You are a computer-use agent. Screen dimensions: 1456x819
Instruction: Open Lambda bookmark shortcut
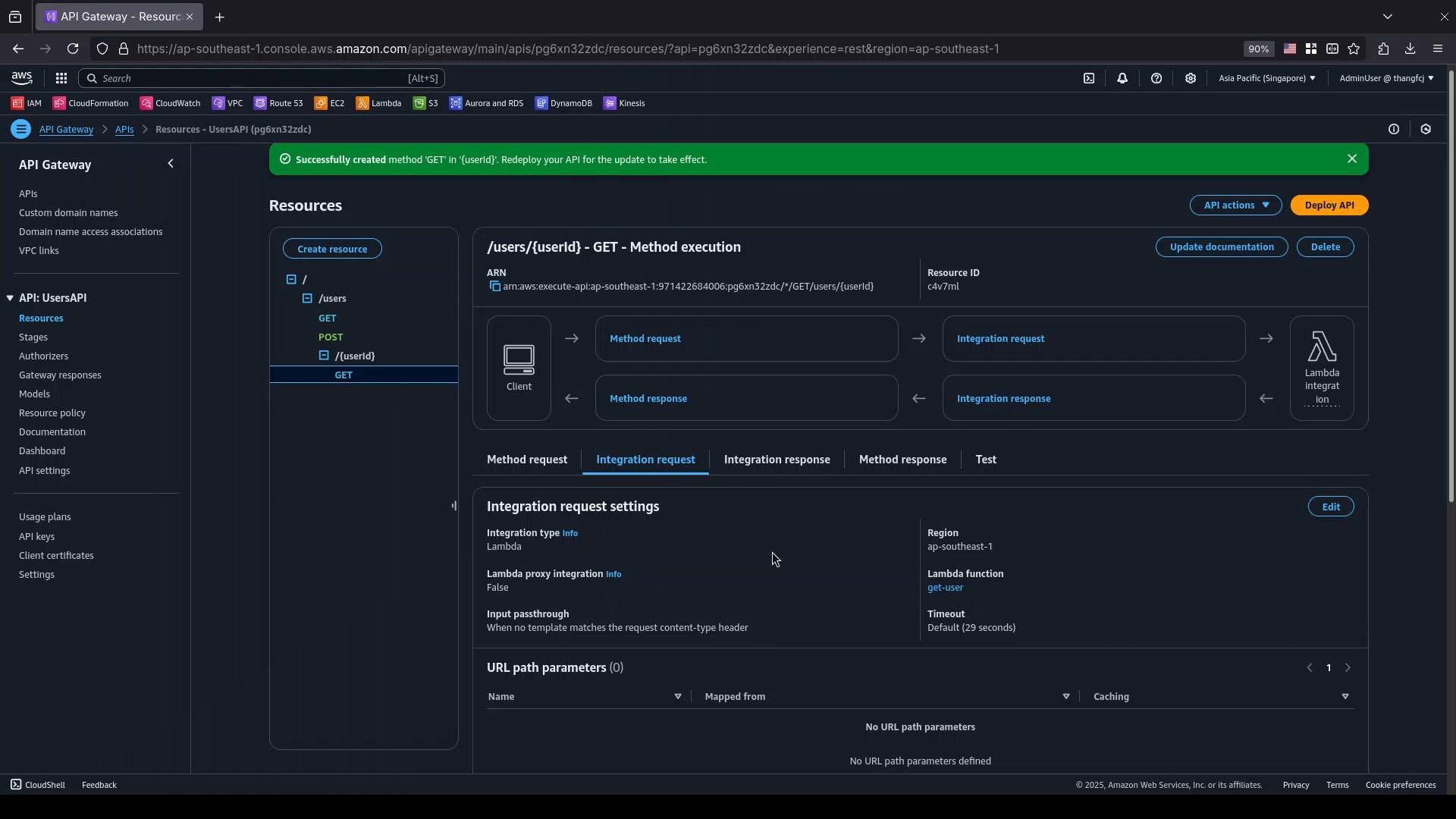tap(378, 103)
